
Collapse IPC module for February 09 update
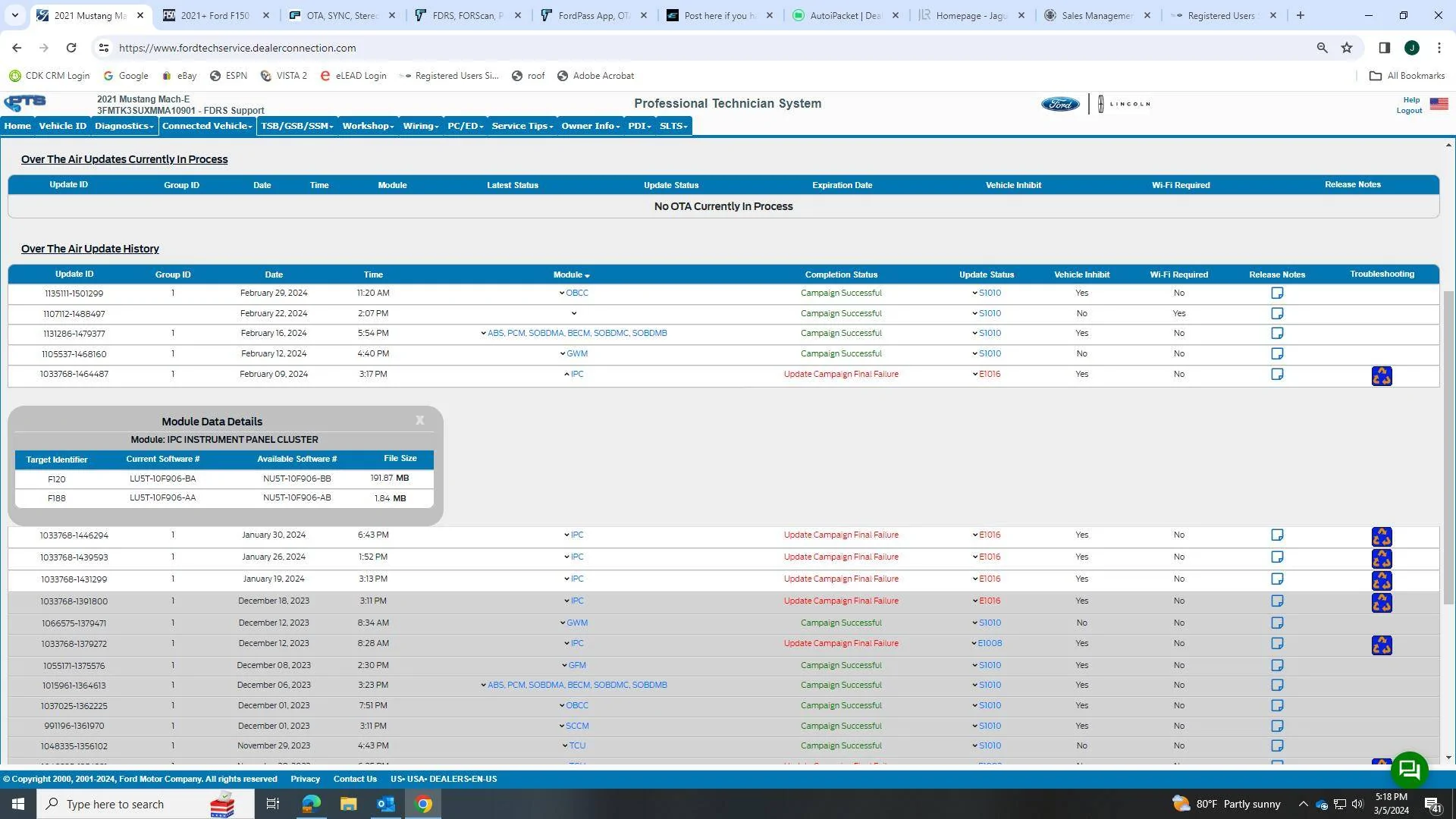(x=573, y=375)
